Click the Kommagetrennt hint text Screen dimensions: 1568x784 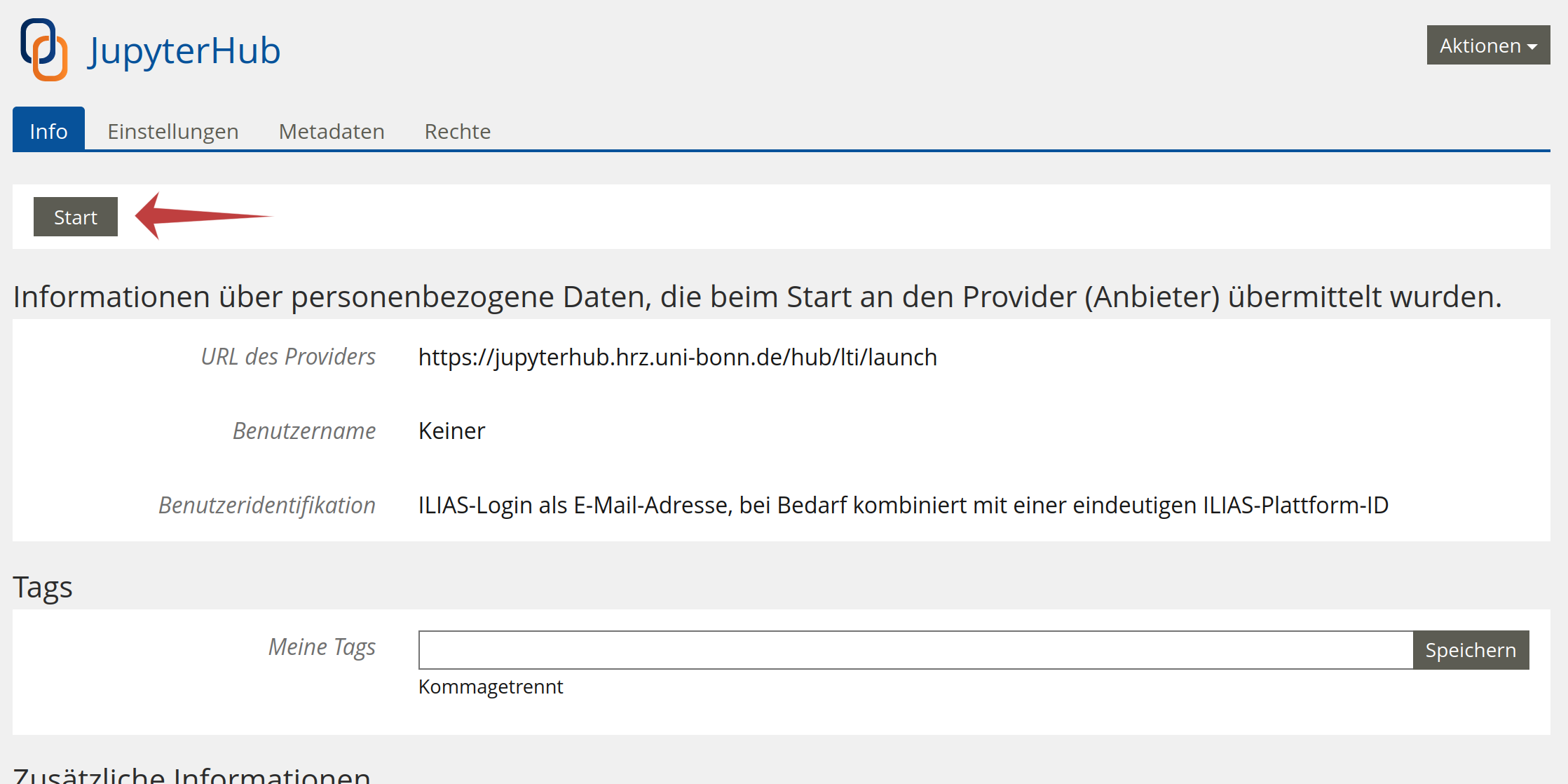click(491, 687)
